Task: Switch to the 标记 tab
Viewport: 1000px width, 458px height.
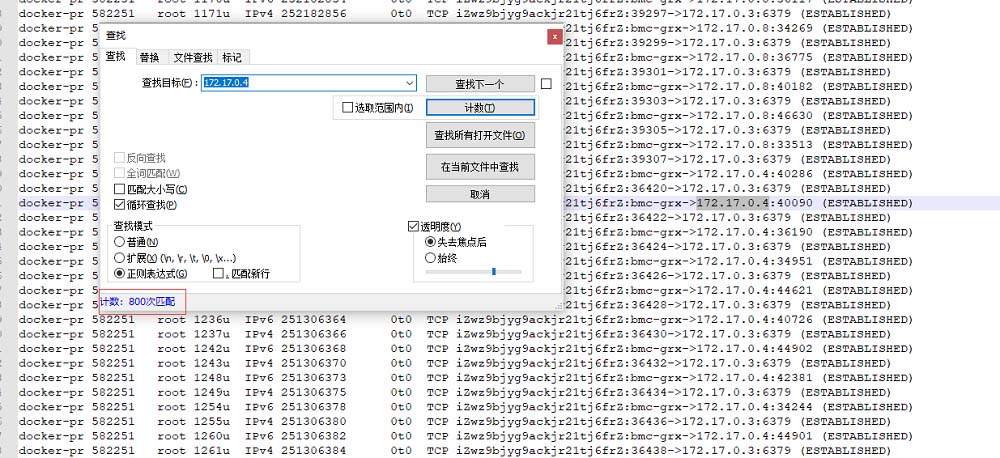Action: point(232,58)
